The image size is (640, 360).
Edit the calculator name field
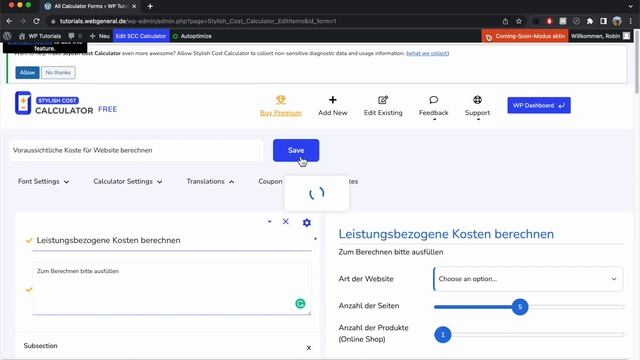(x=136, y=150)
